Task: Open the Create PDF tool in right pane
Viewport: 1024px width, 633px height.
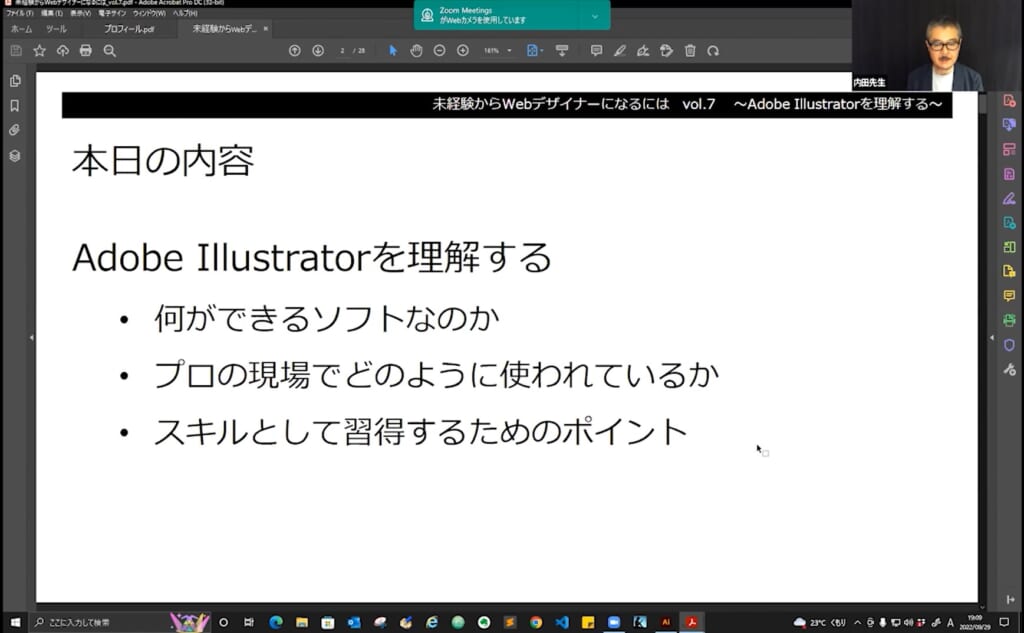Action: click(x=1009, y=101)
